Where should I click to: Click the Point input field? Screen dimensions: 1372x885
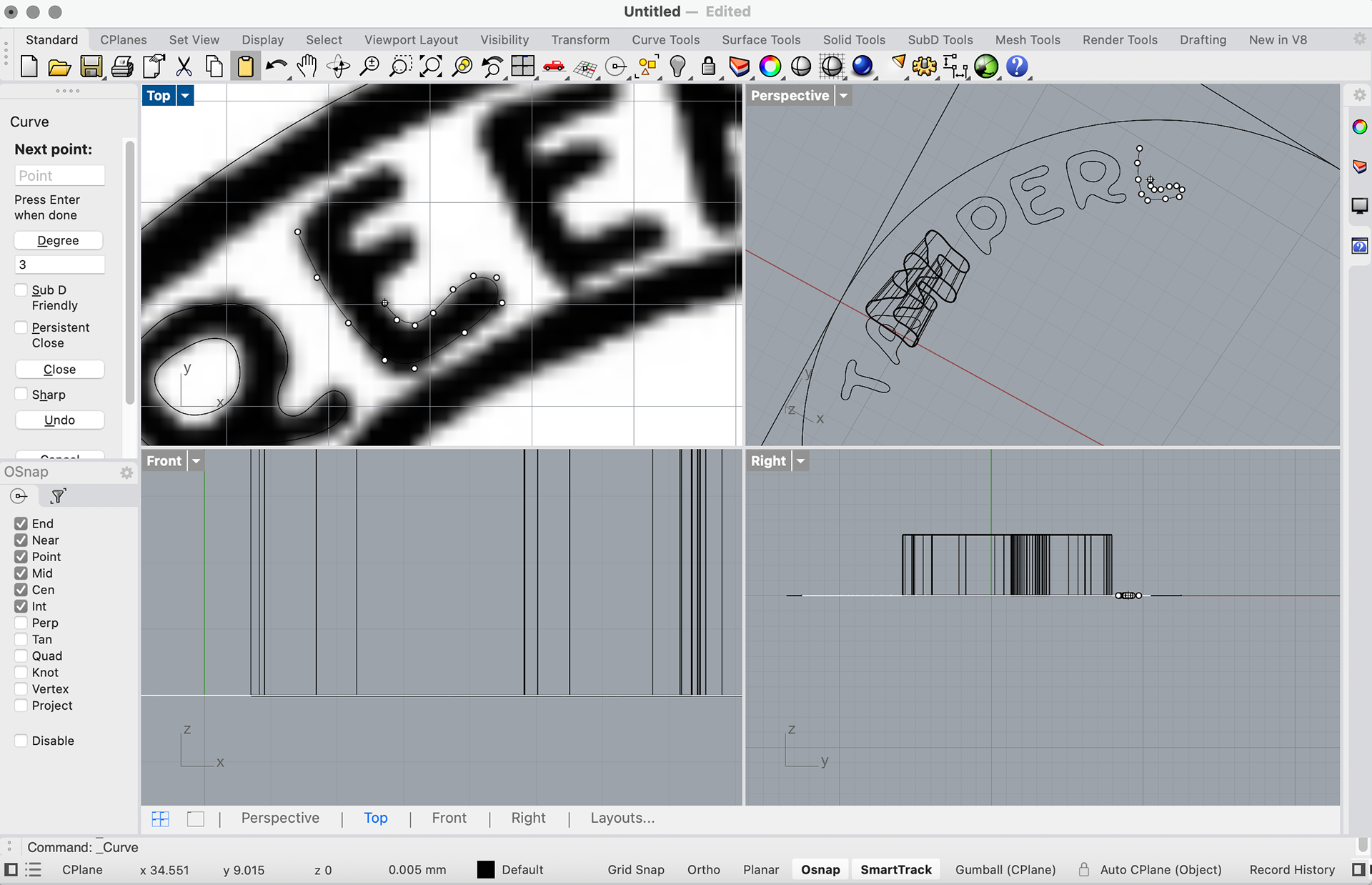[60, 176]
